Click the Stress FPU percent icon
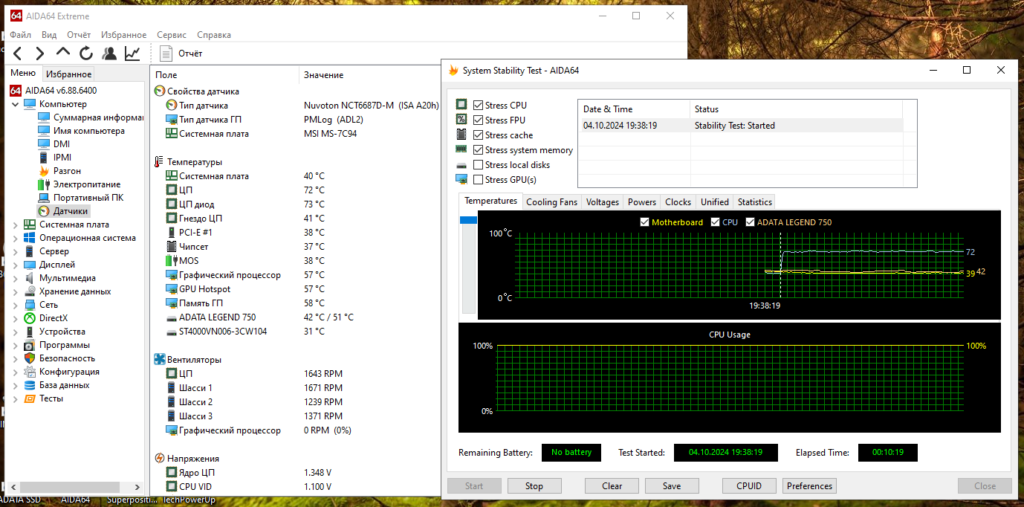Viewport: 1024px width, 507px height. pos(462,120)
